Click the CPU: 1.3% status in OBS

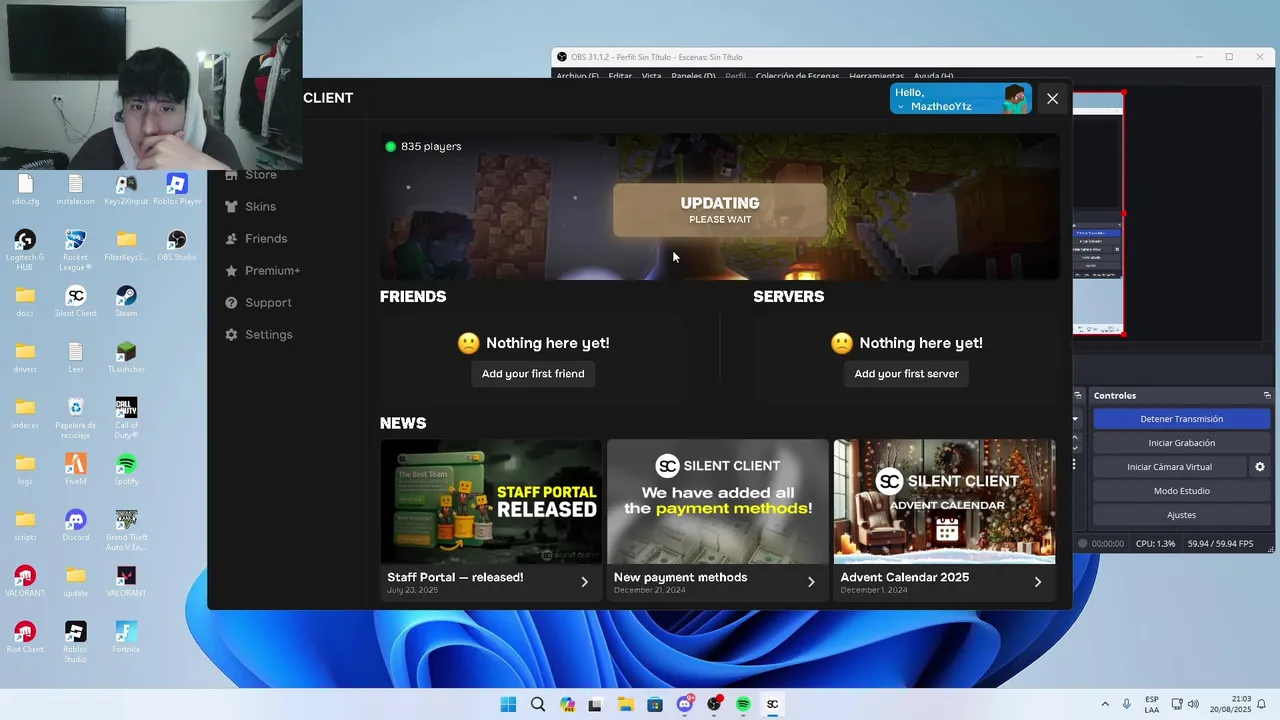coord(1155,544)
